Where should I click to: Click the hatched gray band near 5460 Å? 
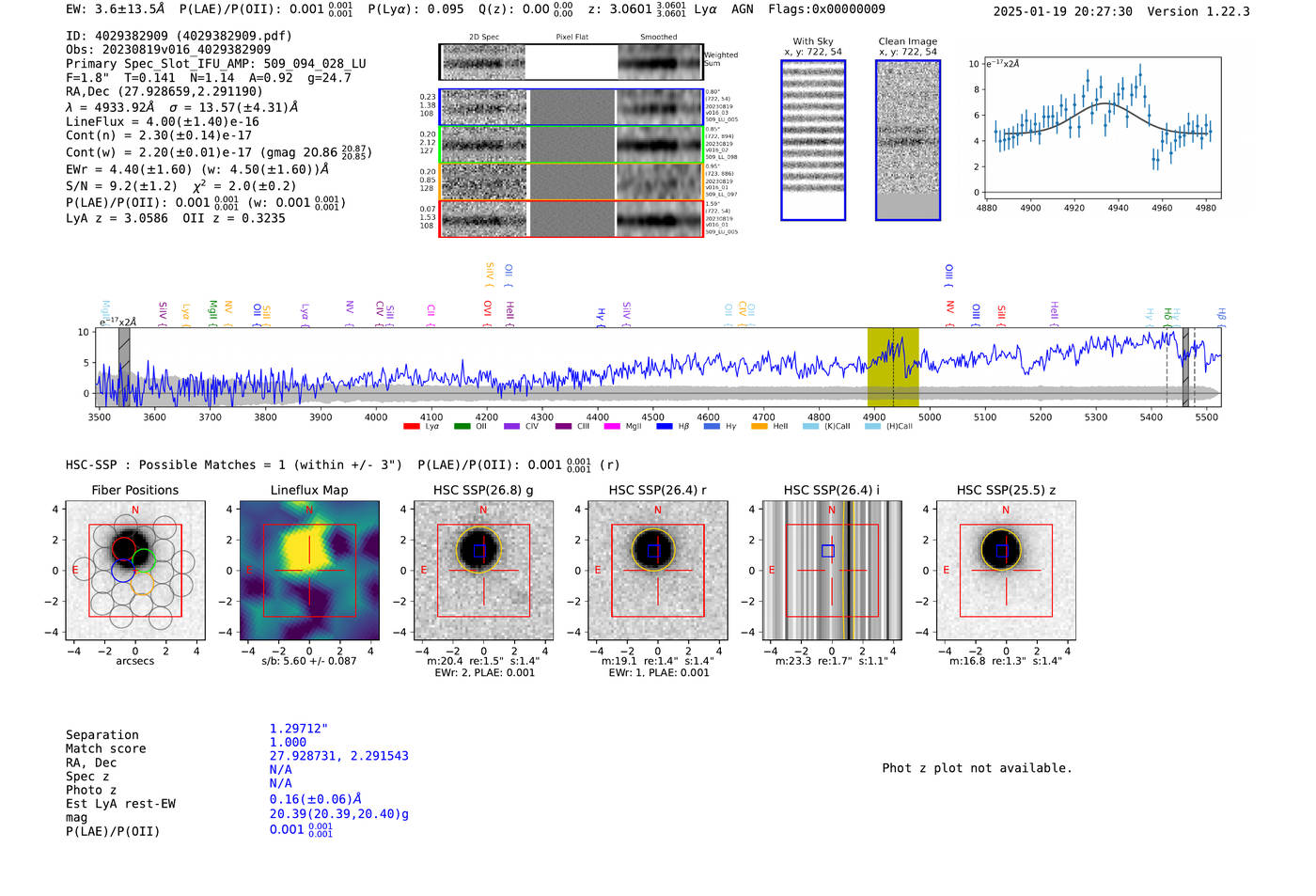[1185, 367]
